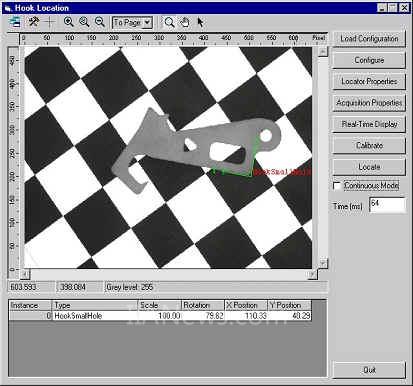Select the HookSmallHole result cell
This screenshot has height=386, width=413.
coord(95,316)
